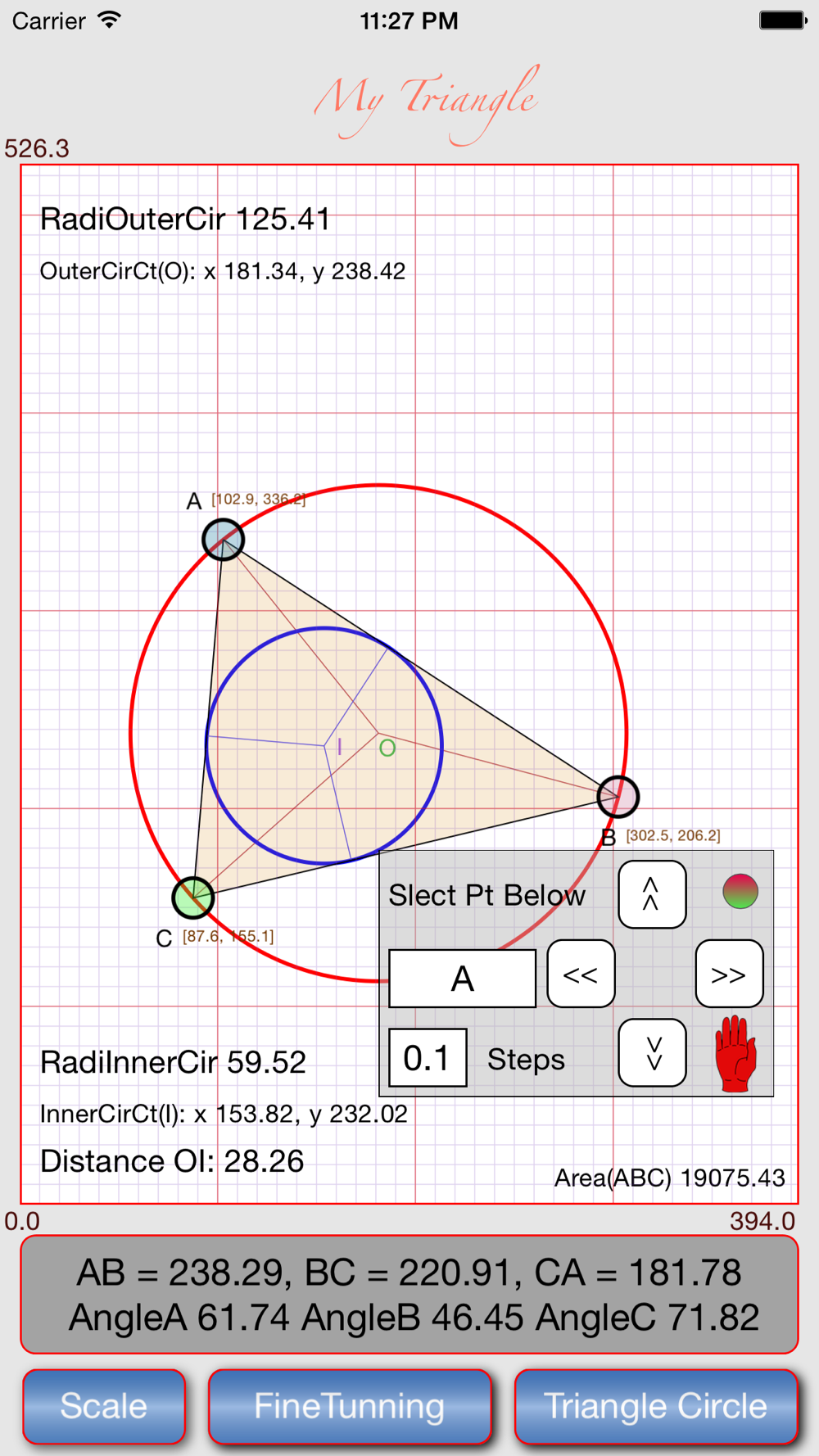Tap the Wi-Fi icon in status bar

click(x=109, y=20)
